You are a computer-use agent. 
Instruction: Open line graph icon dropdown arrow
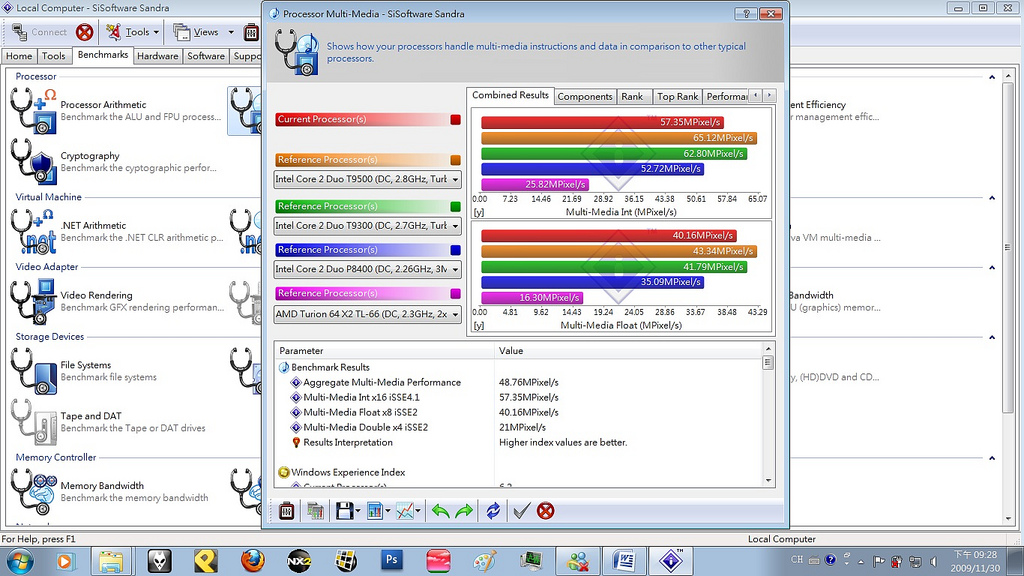point(418,511)
